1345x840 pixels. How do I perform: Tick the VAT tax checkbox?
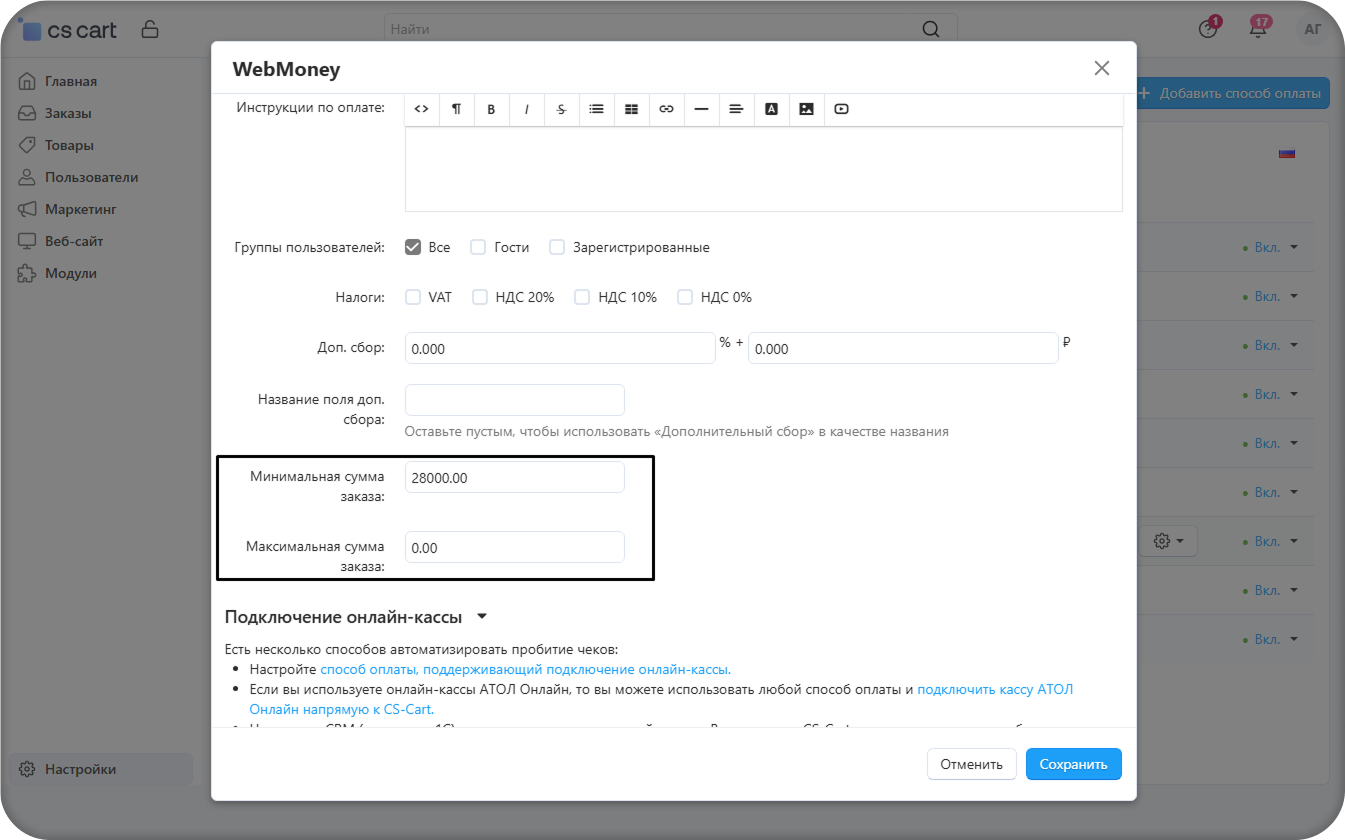[413, 297]
